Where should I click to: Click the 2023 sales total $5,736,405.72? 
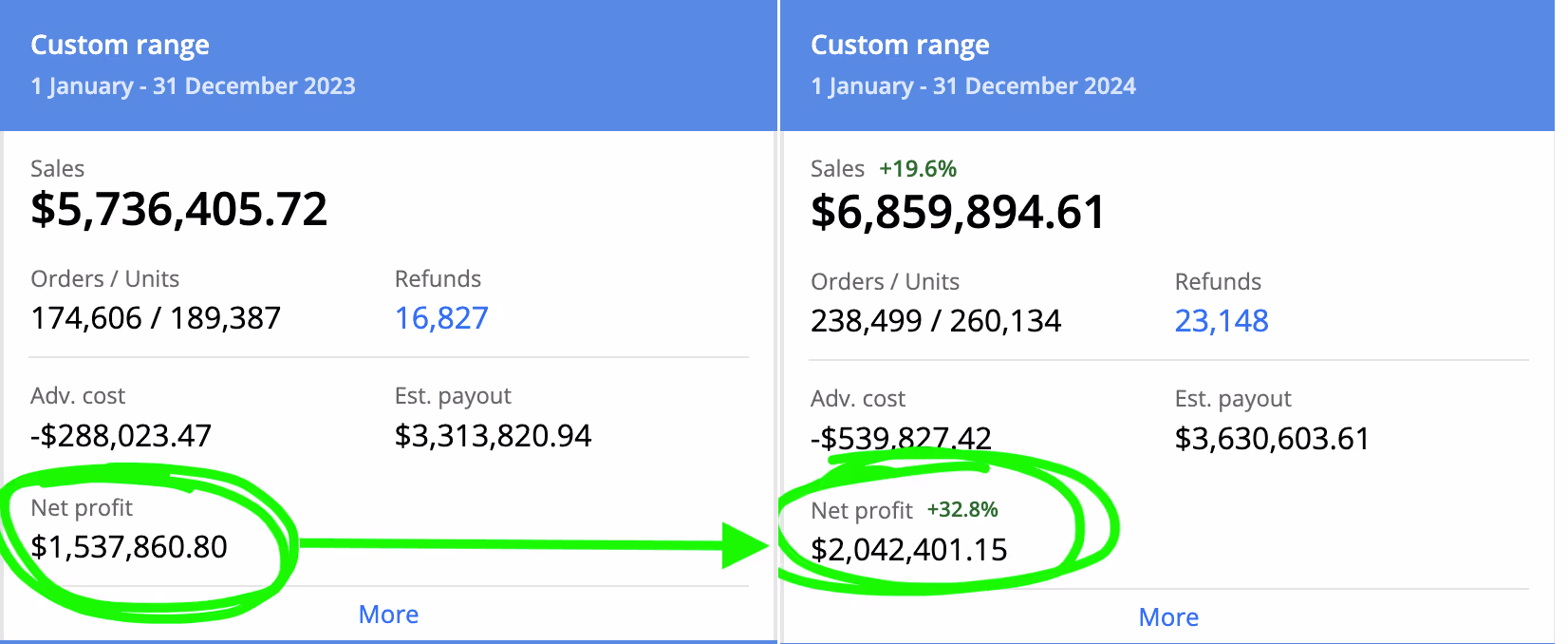[x=179, y=209]
